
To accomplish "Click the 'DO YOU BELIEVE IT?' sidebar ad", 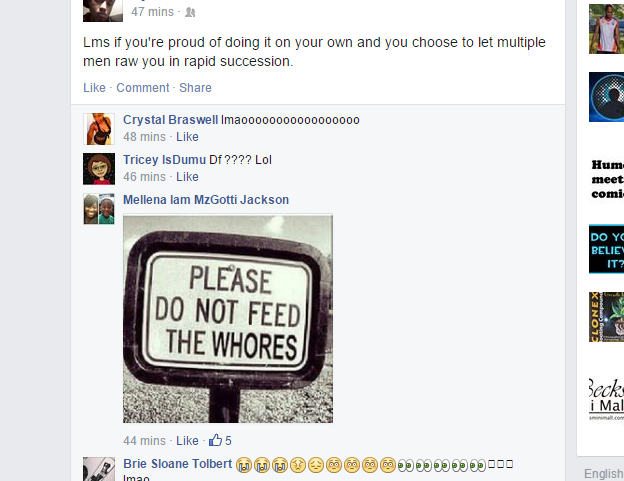I will [606, 249].
